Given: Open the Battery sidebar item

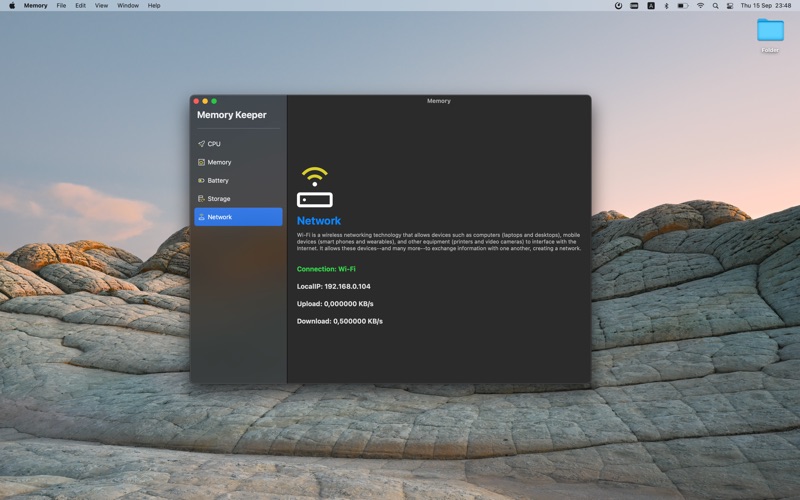Looking at the screenshot, I should [x=238, y=181].
